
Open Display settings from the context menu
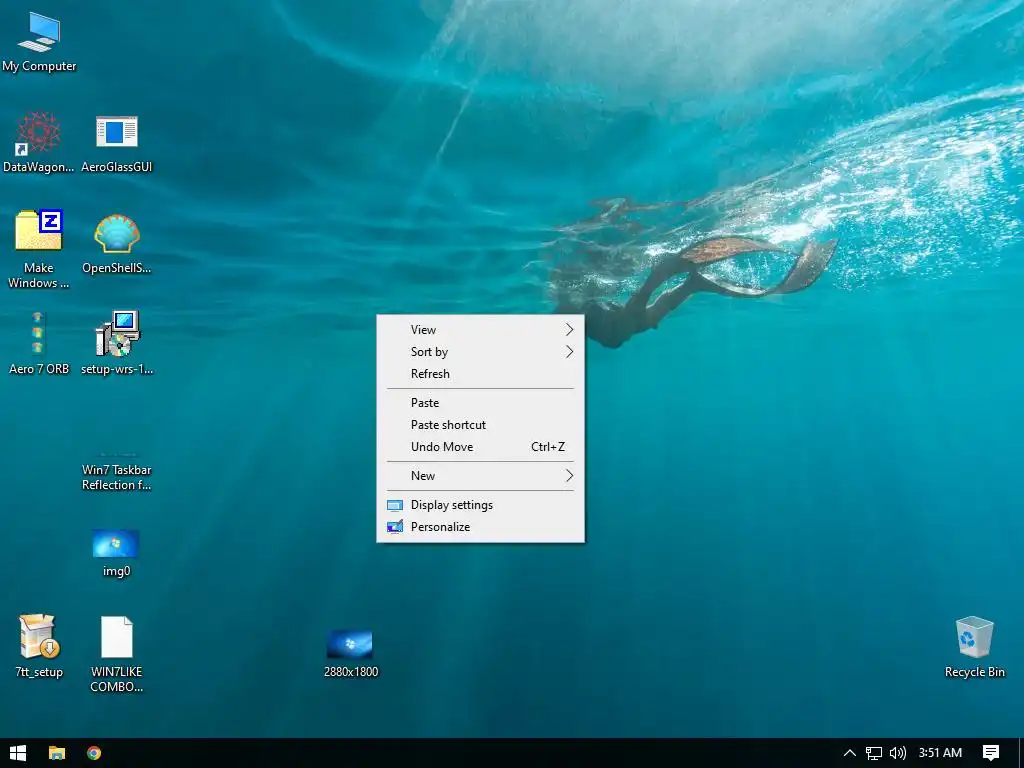(481, 505)
